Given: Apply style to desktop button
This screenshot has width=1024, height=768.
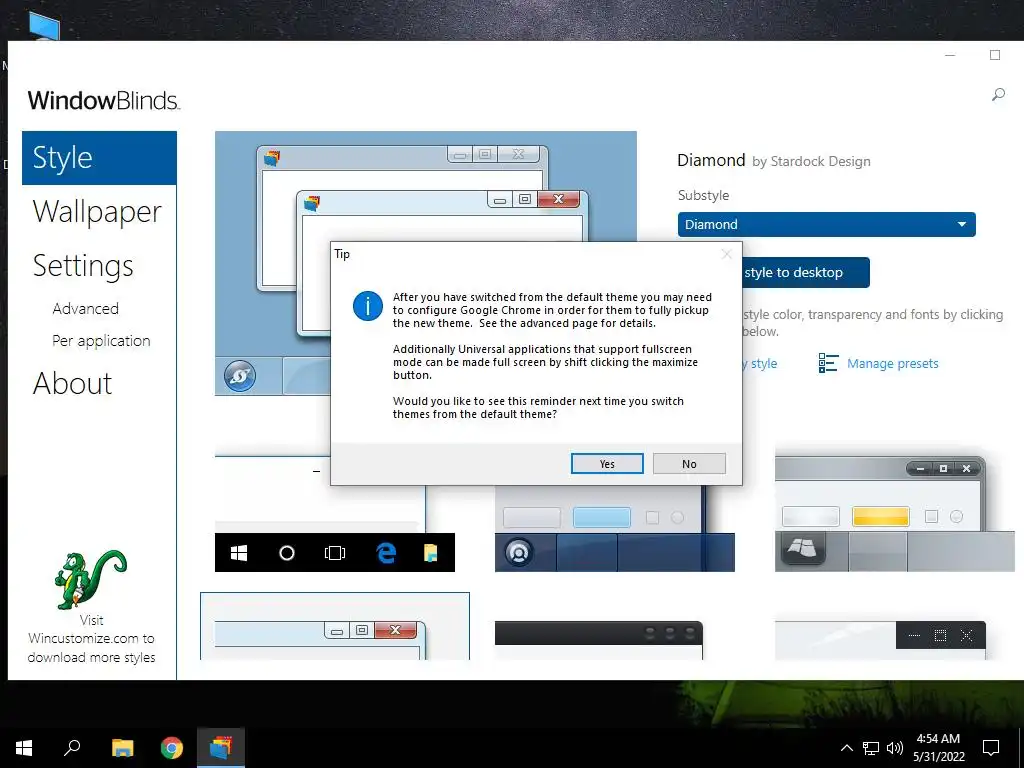Looking at the screenshot, I should 806,272.
